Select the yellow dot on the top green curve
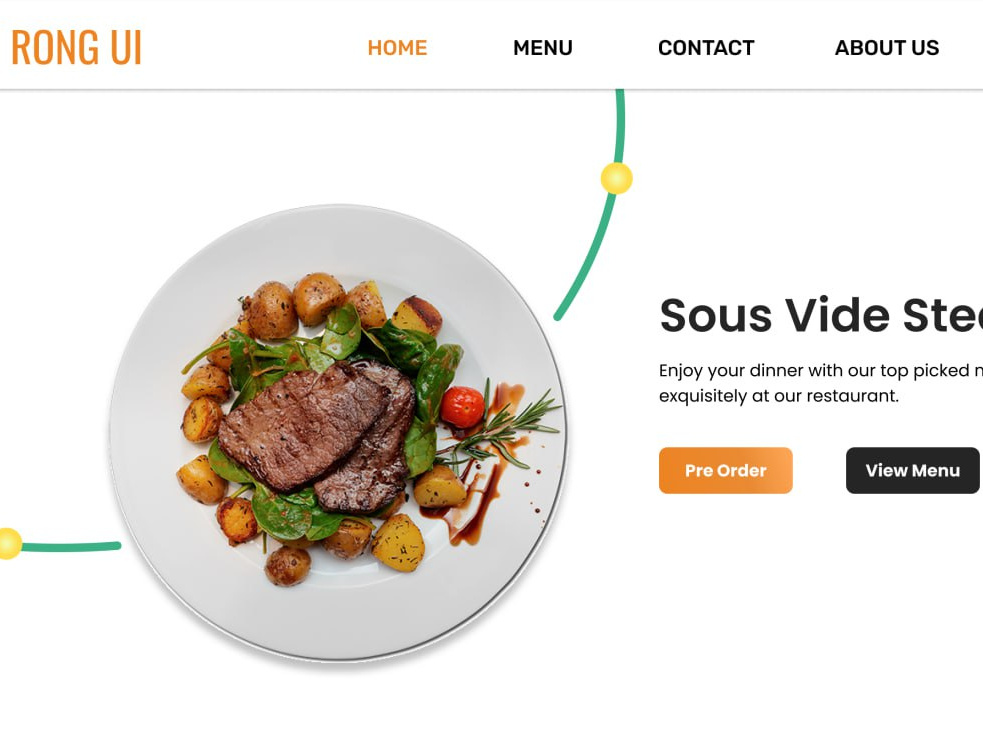983x739 pixels. [x=616, y=178]
